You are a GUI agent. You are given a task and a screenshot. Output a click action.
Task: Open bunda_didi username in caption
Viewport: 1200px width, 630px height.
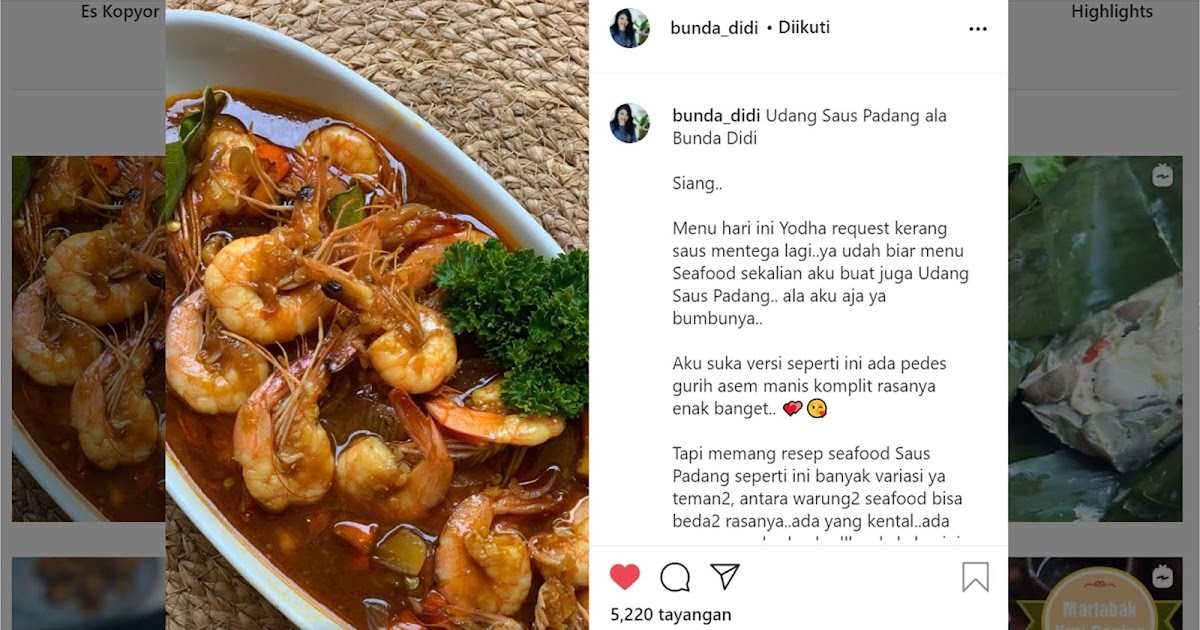pos(716,116)
